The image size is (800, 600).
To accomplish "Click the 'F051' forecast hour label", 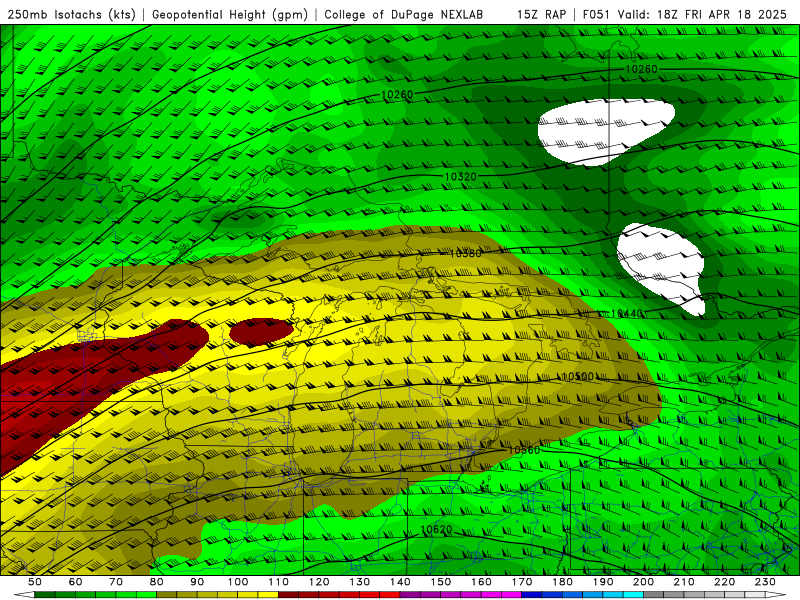I will click(596, 14).
